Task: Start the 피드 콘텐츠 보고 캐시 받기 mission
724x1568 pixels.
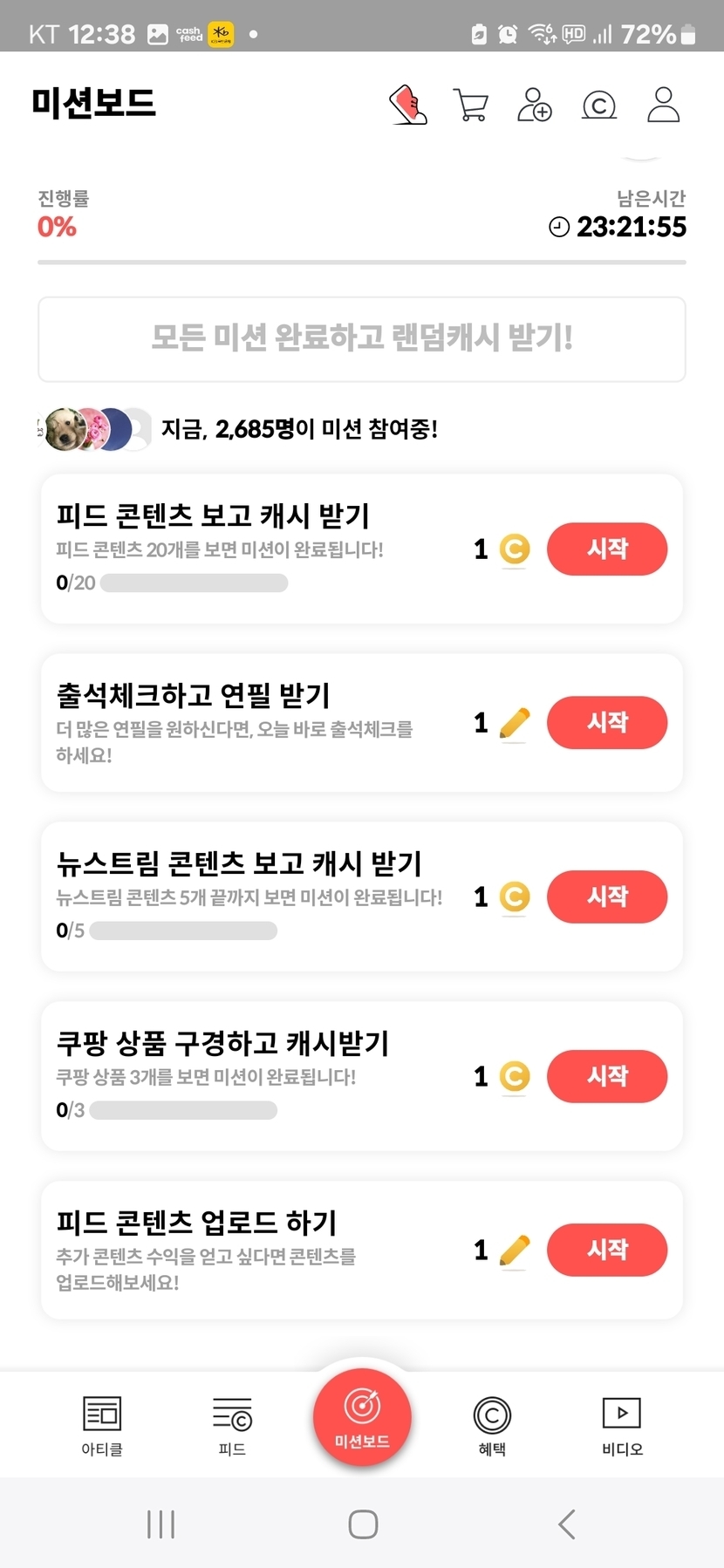Action: tap(607, 549)
